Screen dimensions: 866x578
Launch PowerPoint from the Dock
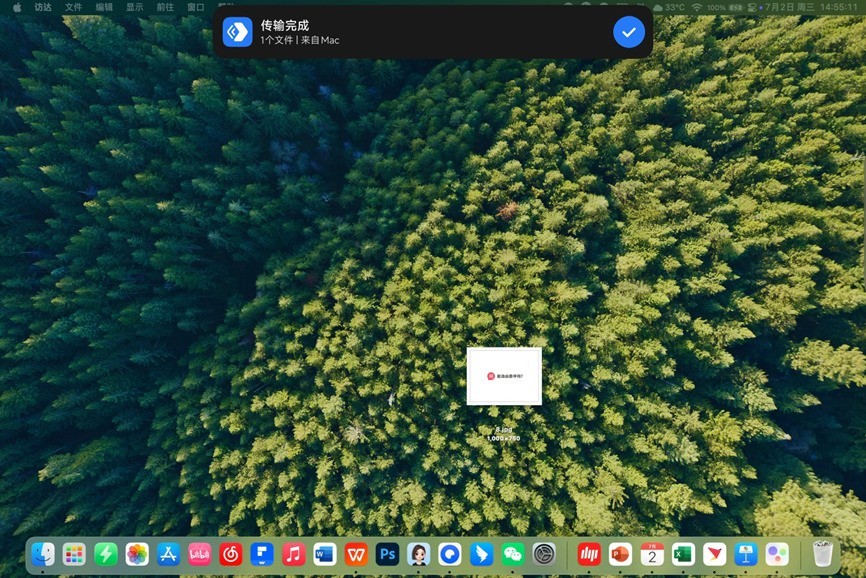(620, 552)
